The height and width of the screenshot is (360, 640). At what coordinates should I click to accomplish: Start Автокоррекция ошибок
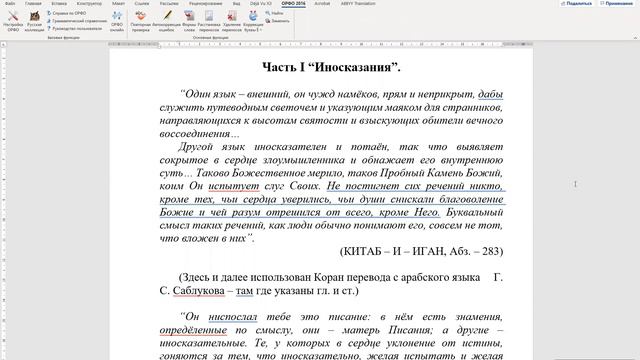tap(166, 21)
